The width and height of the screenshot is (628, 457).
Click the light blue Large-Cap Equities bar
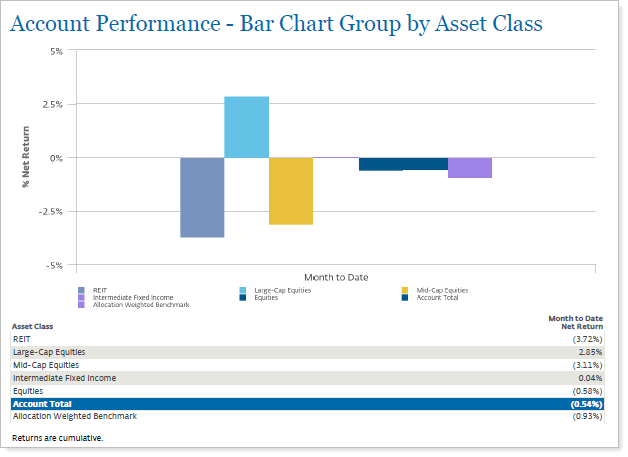pyautogui.click(x=246, y=127)
